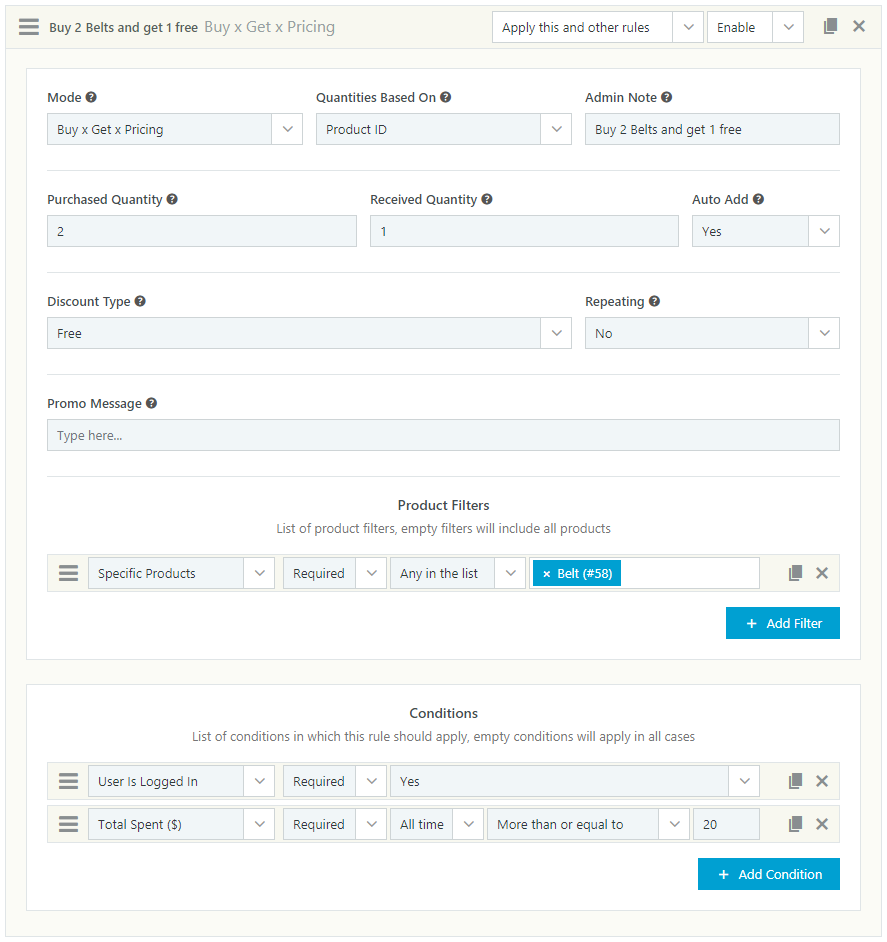Delete the Total Spent condition

(822, 824)
